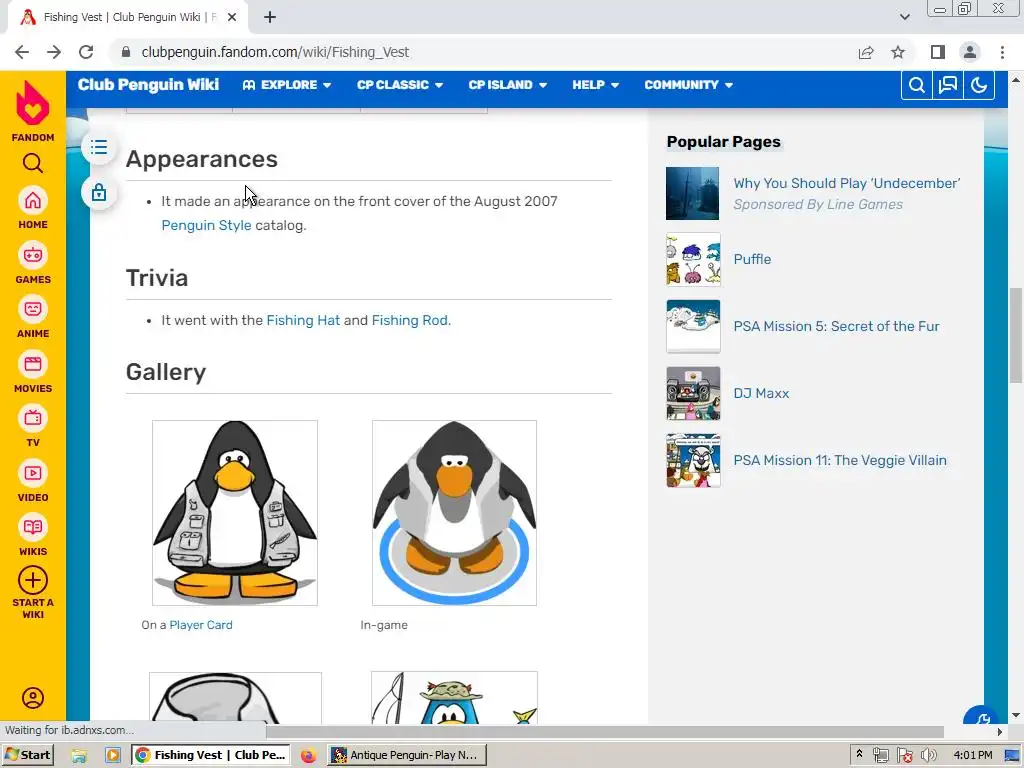Open wiki search magnifier in header
The width and height of the screenshot is (1024, 768).
pyautogui.click(x=916, y=85)
